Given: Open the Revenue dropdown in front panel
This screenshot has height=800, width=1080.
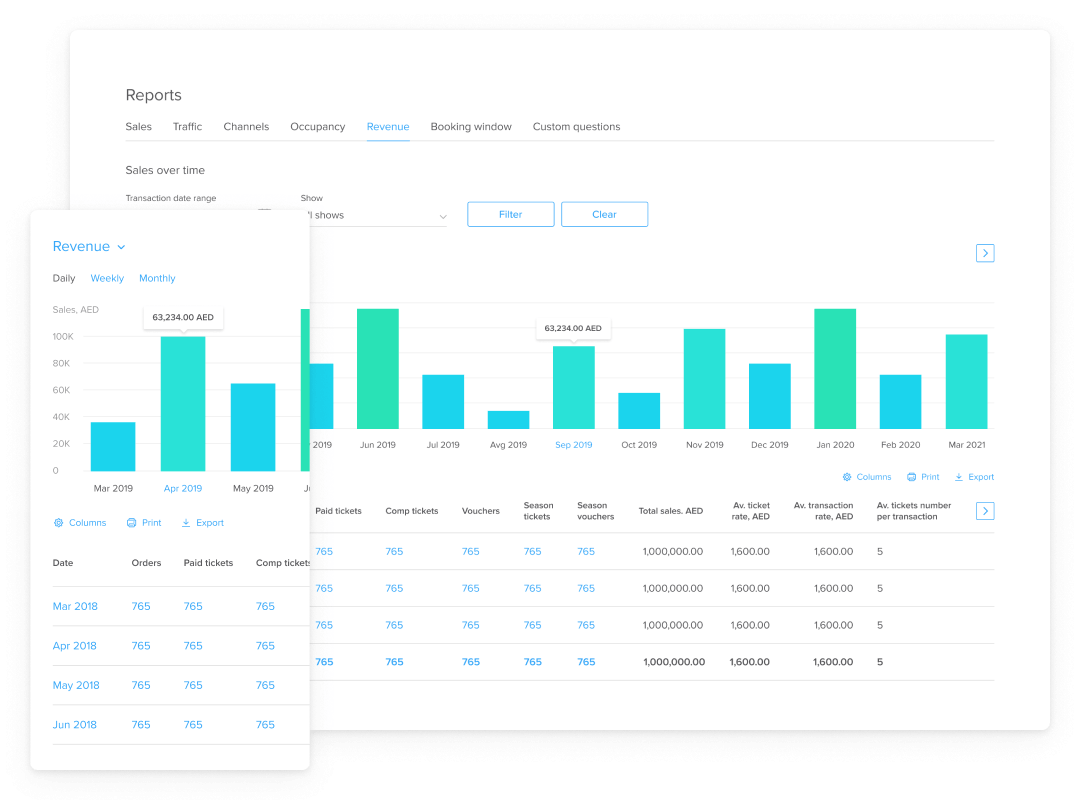Looking at the screenshot, I should [x=89, y=247].
